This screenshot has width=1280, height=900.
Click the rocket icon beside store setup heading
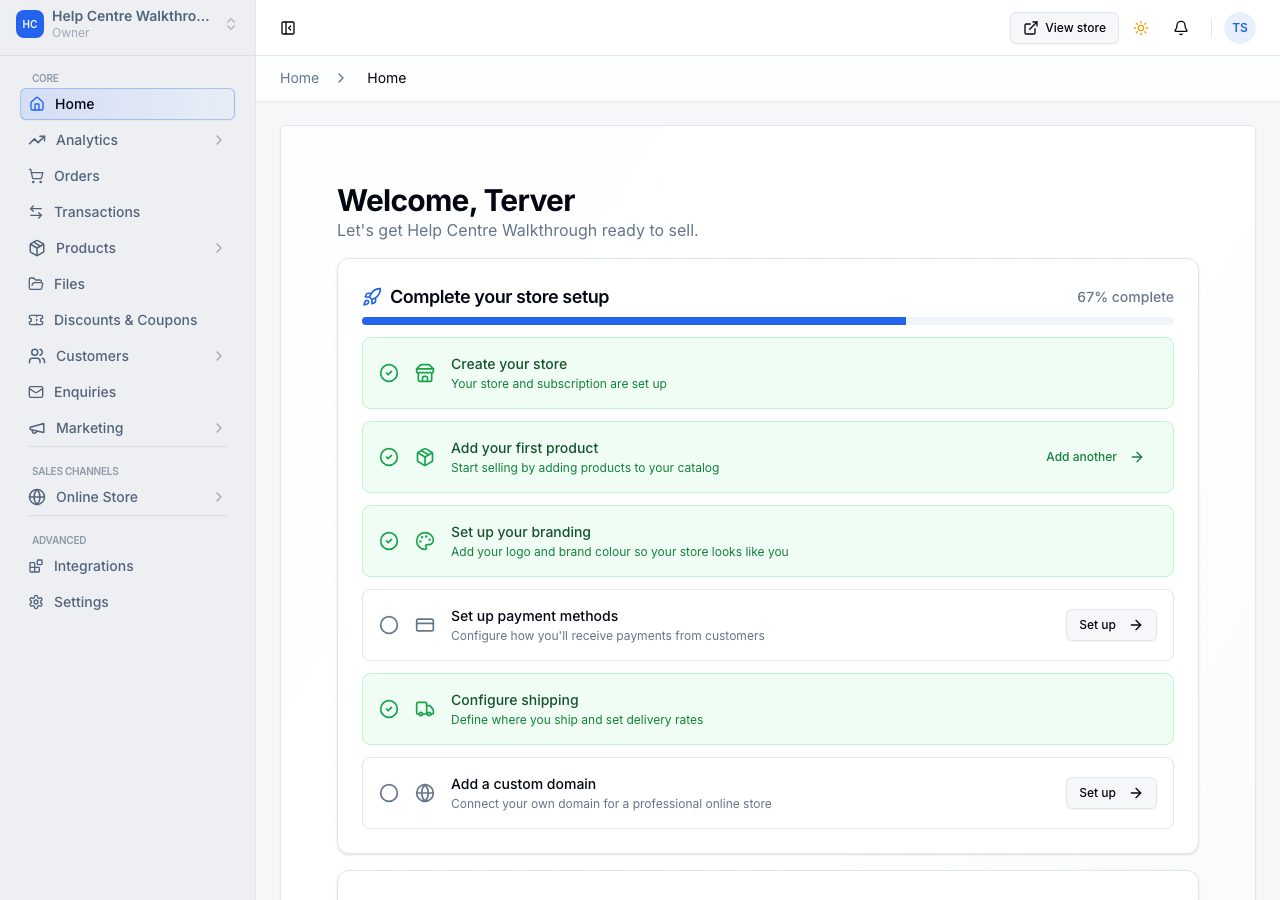tap(372, 297)
